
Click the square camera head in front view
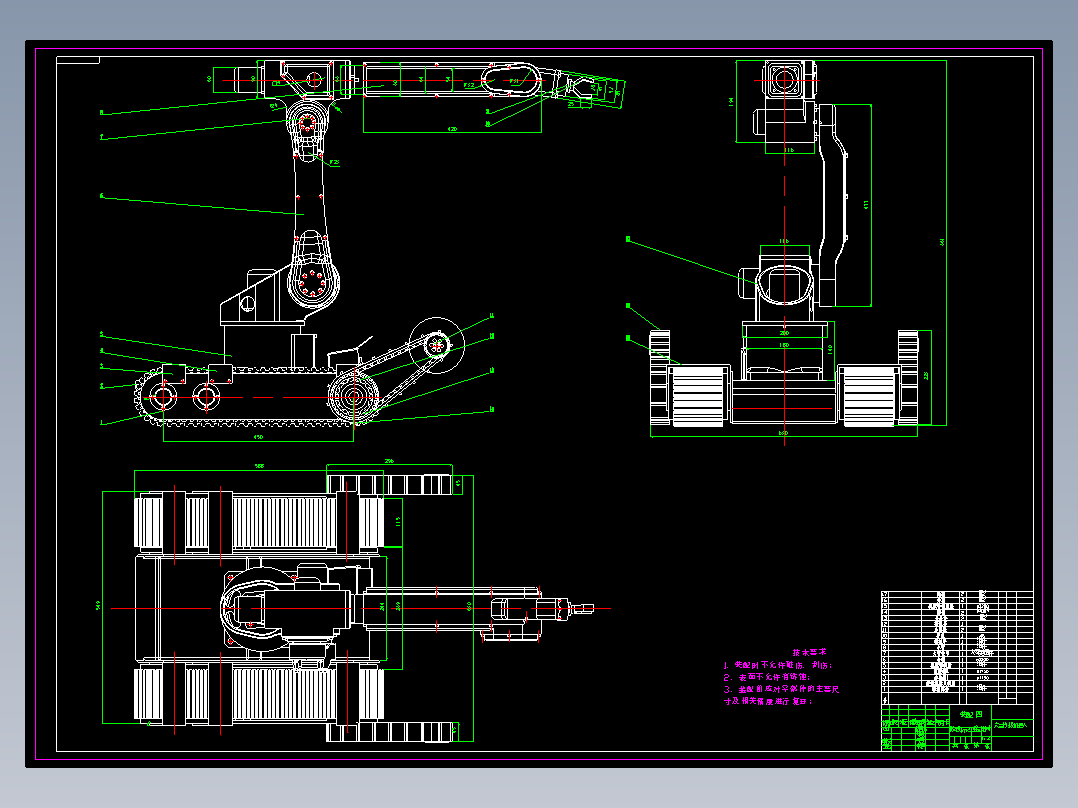pos(784,80)
